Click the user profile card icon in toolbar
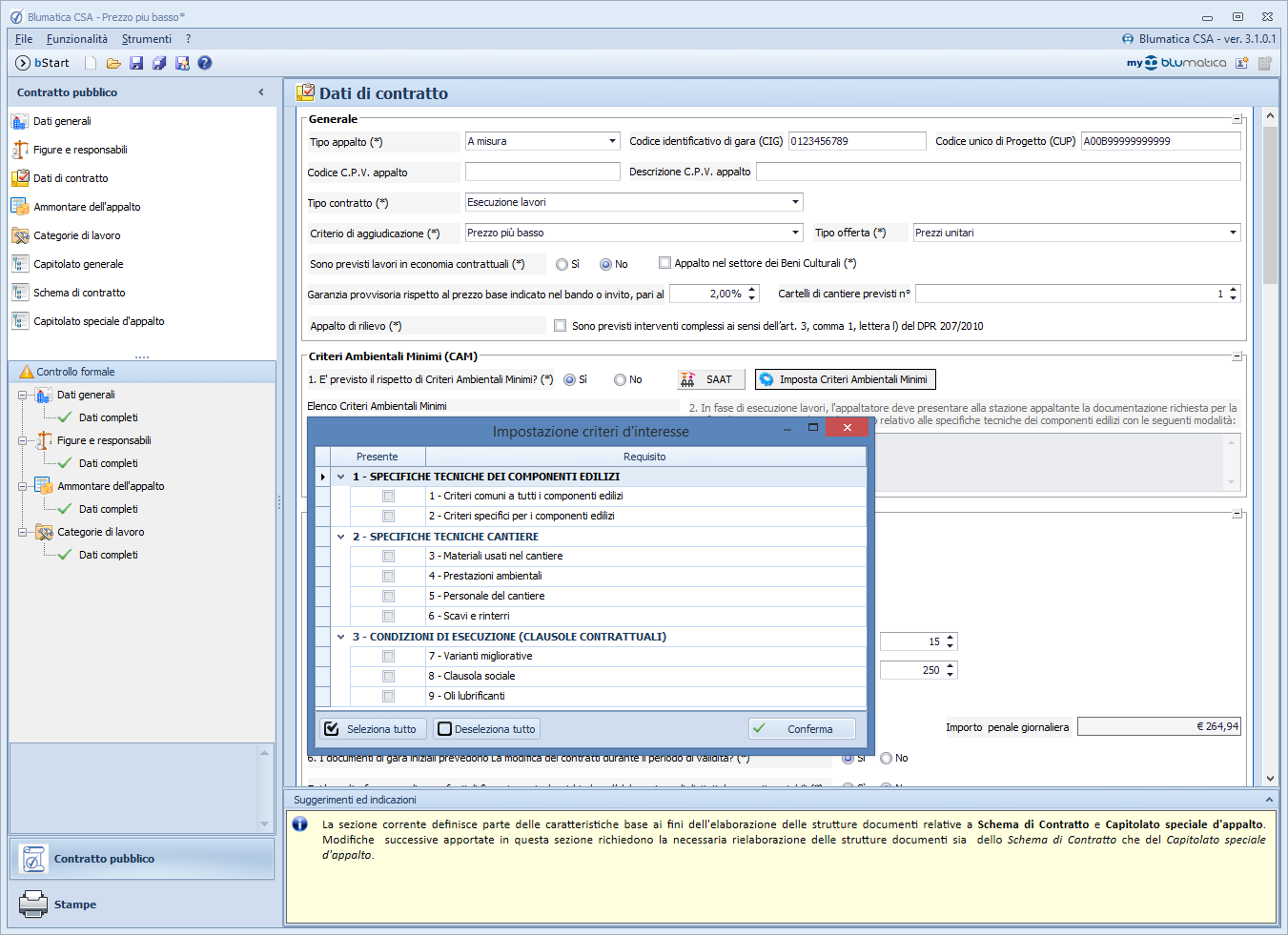 [x=1242, y=63]
